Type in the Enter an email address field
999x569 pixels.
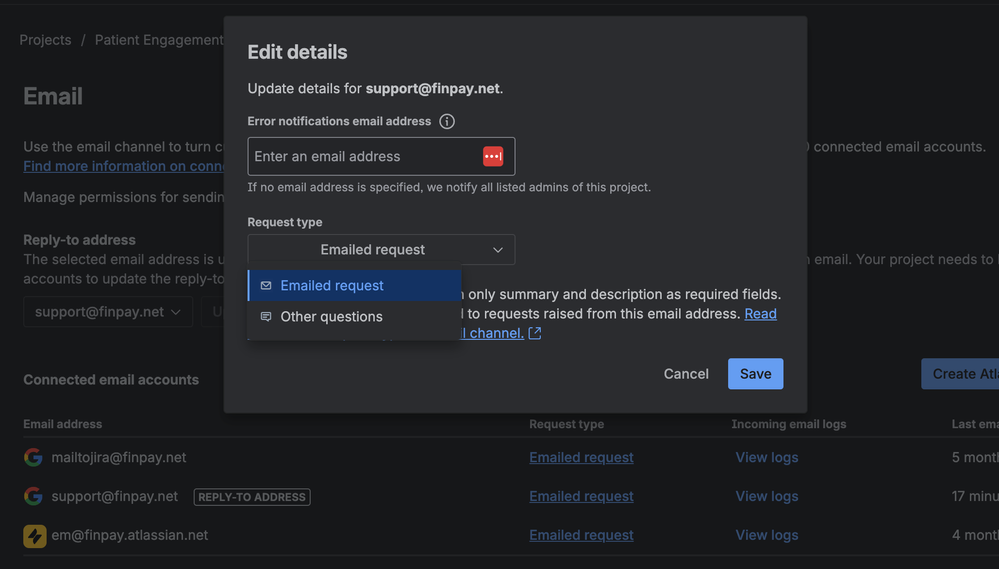coord(360,157)
